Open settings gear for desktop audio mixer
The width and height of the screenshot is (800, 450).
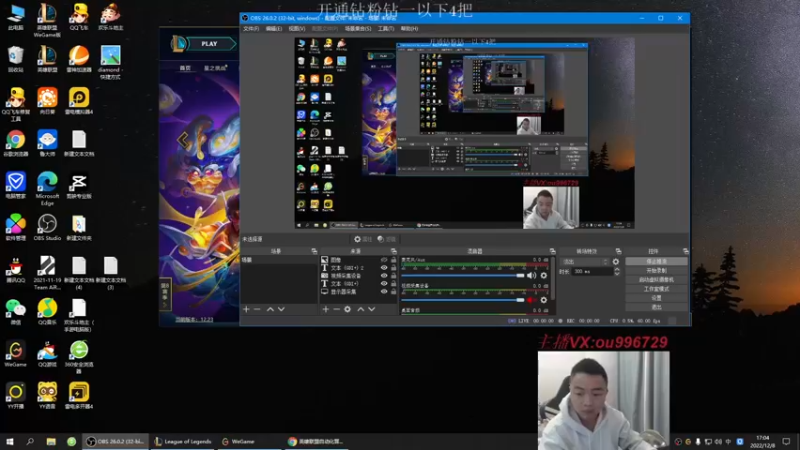pyautogui.click(x=543, y=275)
